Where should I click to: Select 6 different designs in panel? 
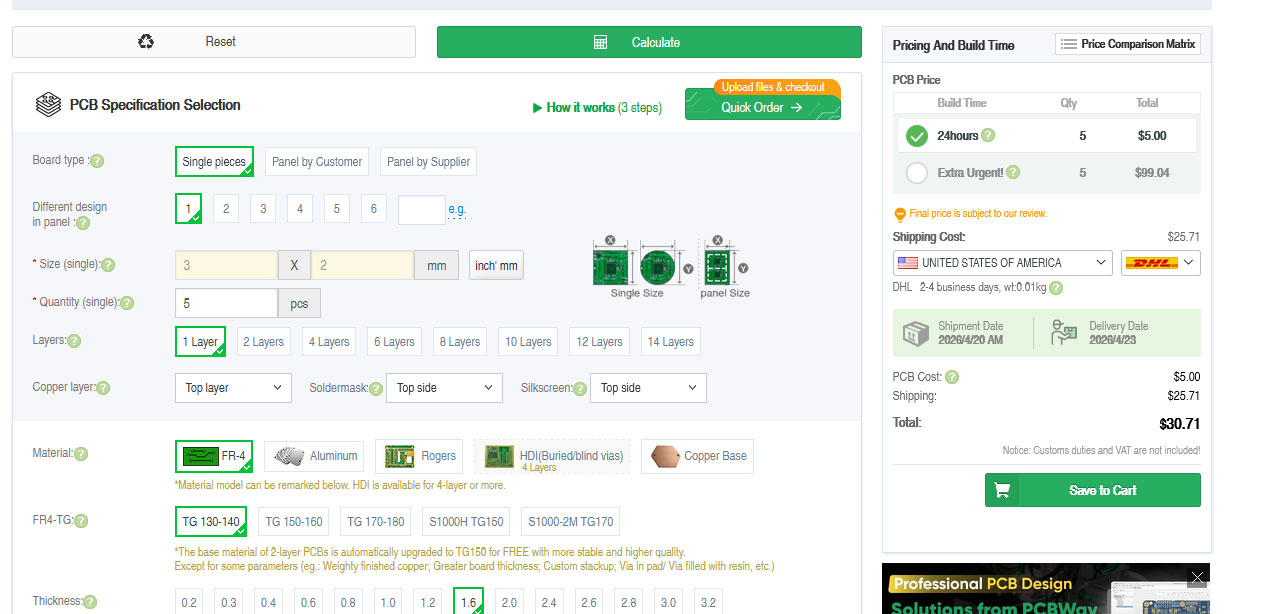373,209
